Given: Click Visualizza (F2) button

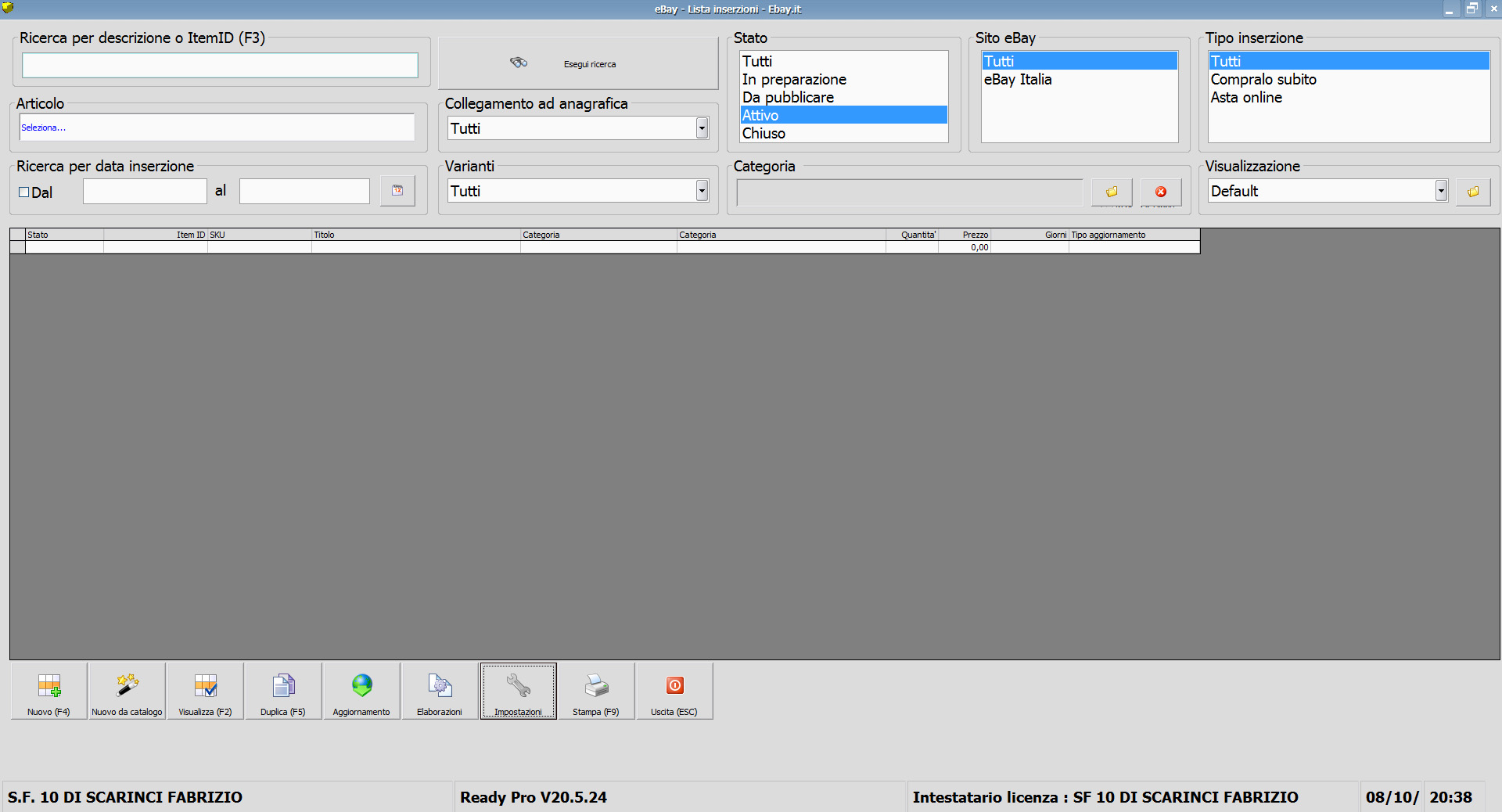Looking at the screenshot, I should (205, 691).
